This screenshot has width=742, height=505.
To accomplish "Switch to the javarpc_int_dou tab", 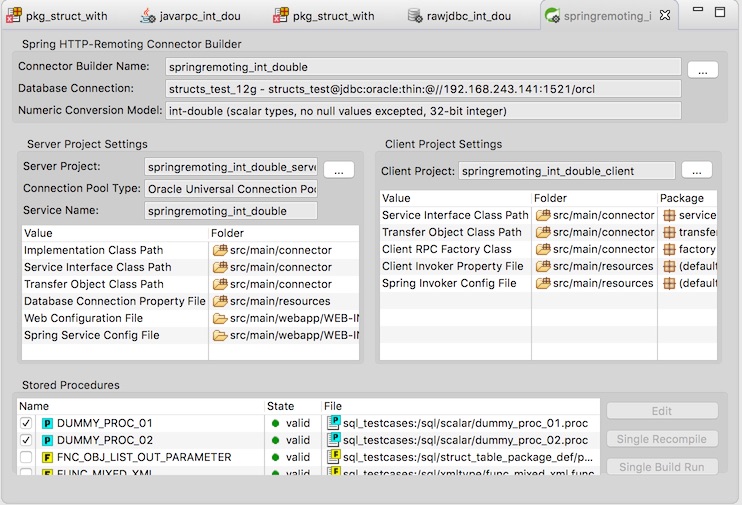I will tap(190, 16).
